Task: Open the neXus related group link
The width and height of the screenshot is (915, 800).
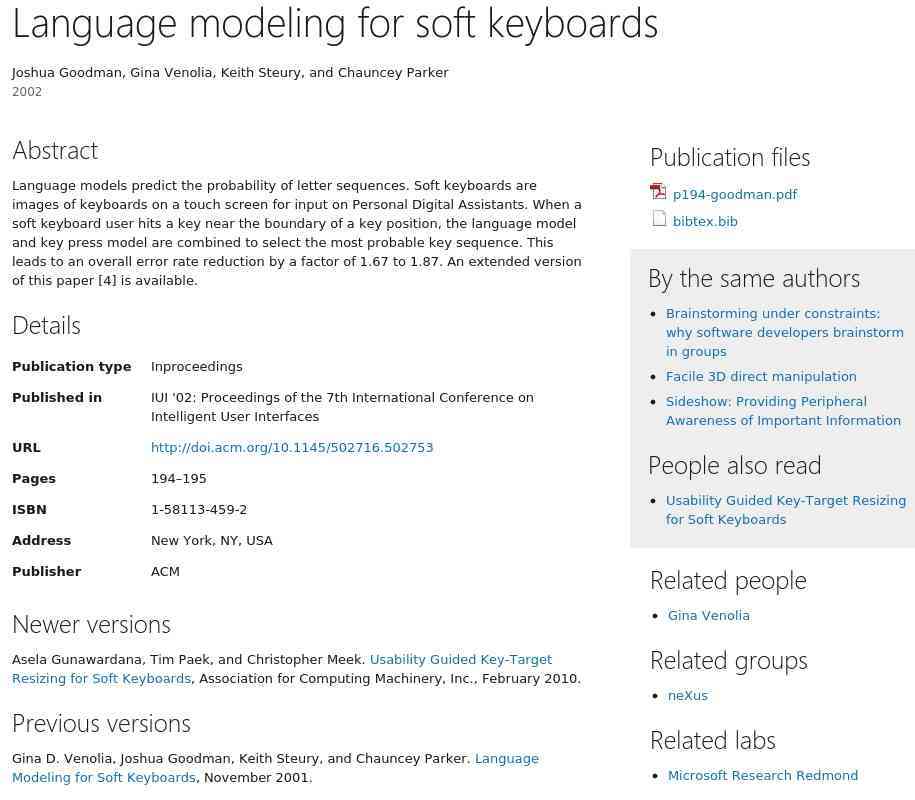Action: (x=687, y=696)
